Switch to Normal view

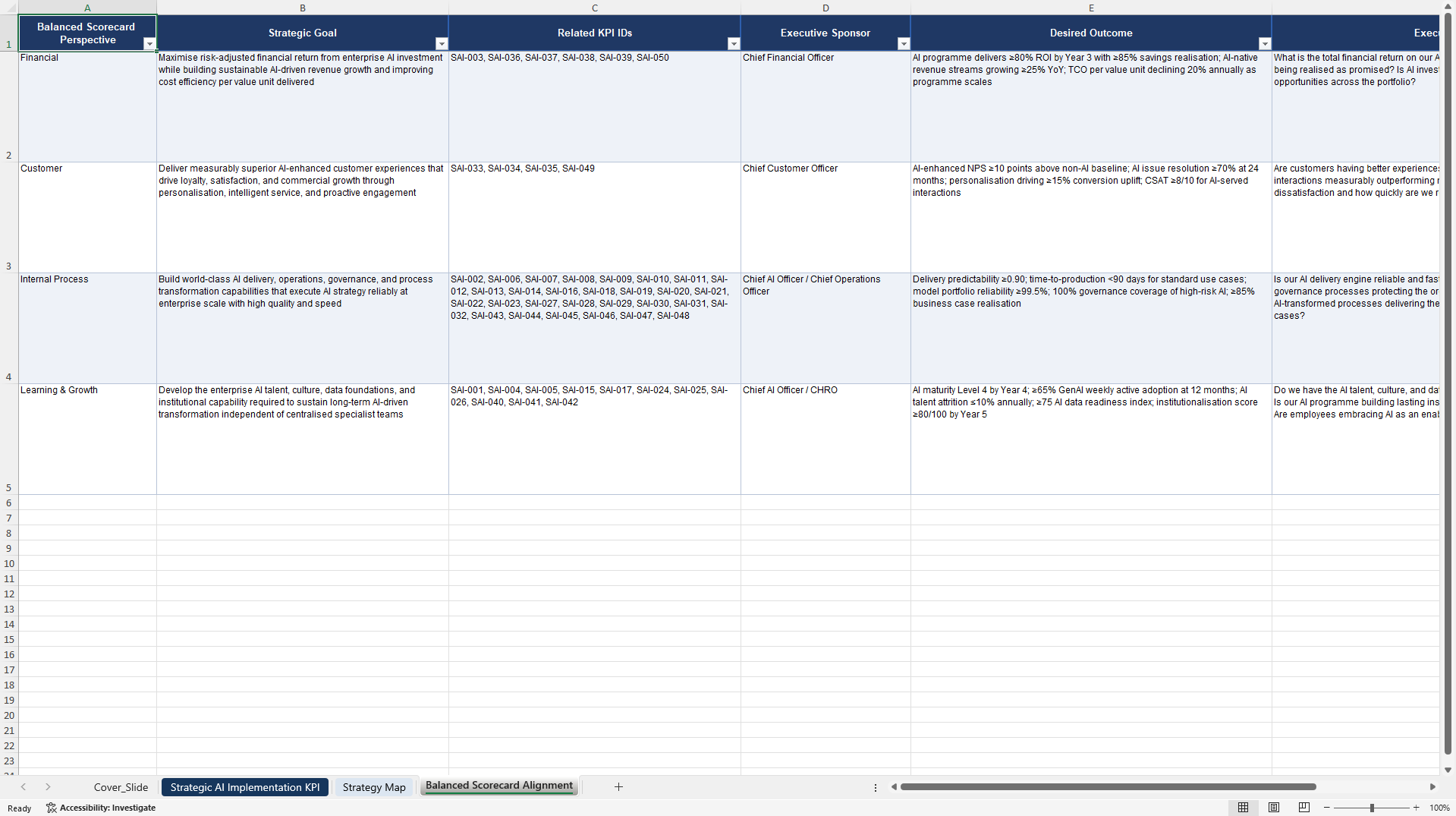1243,808
